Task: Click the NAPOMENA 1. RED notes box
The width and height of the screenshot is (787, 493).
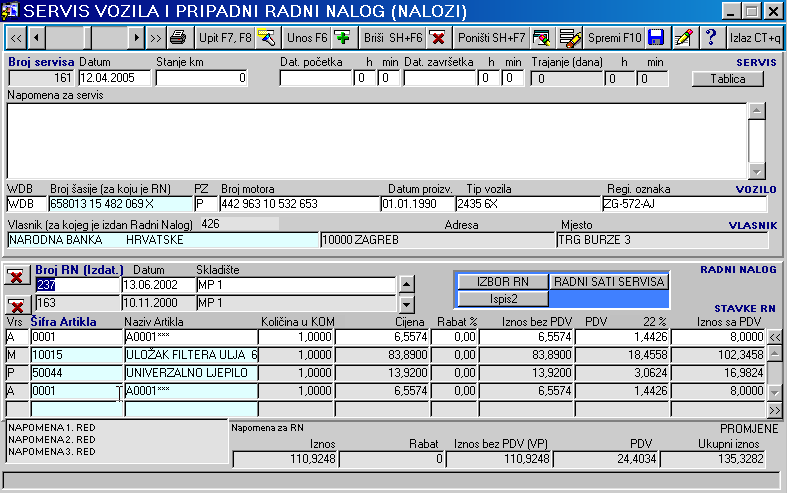Action: [x=117, y=440]
